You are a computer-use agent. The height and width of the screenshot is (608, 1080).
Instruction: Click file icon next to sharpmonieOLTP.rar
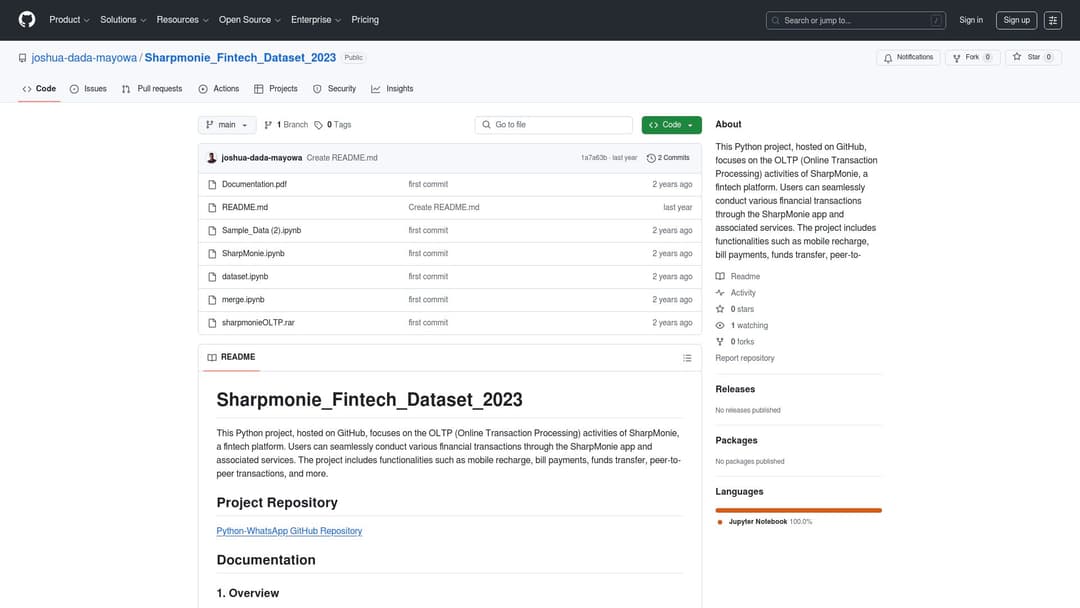click(x=212, y=323)
